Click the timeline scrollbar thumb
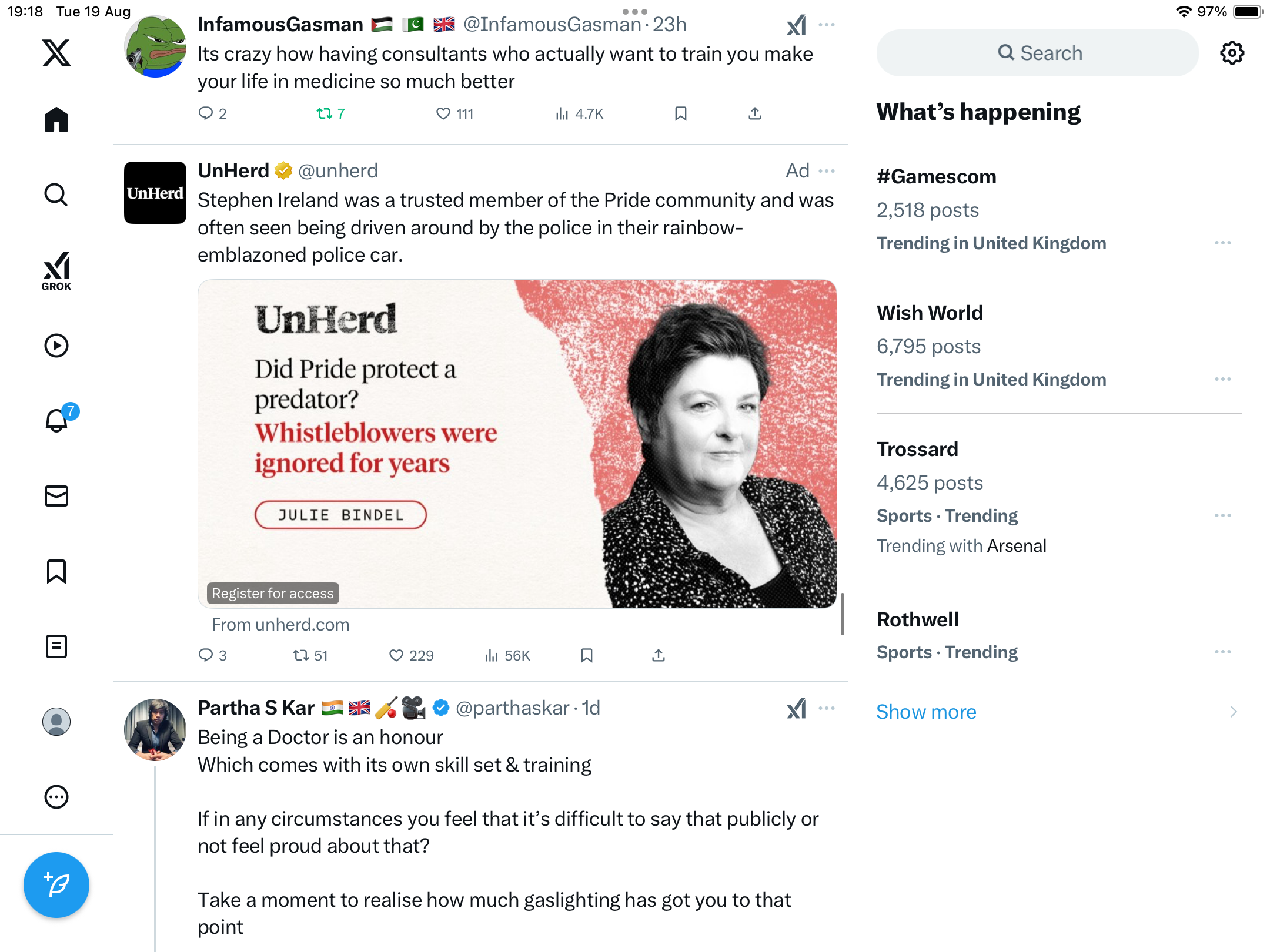The image size is (1270, 952). tap(843, 614)
